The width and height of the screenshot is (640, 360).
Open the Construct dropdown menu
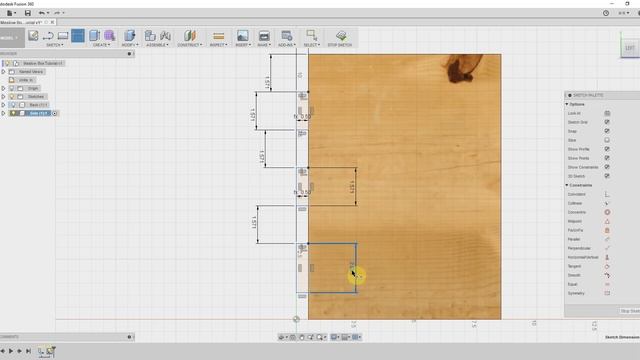[x=190, y=45]
